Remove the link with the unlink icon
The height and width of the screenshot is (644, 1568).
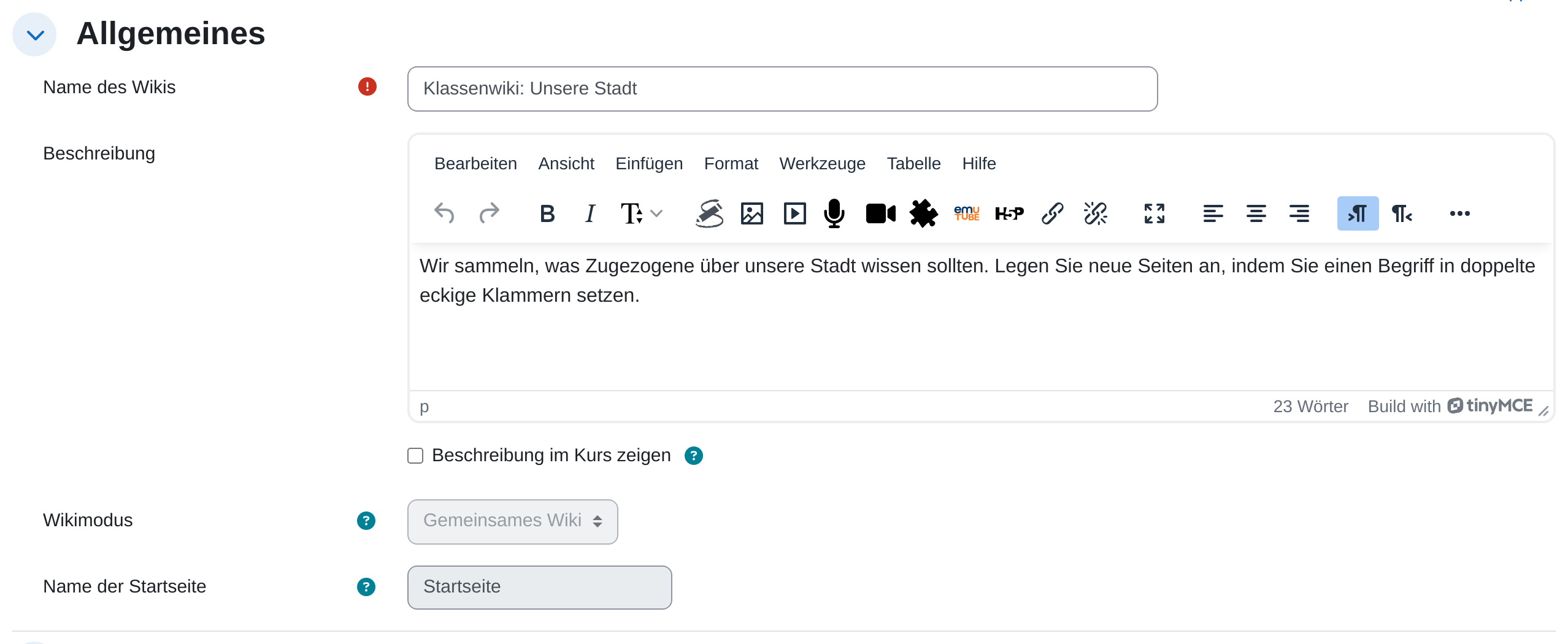pos(1095,213)
